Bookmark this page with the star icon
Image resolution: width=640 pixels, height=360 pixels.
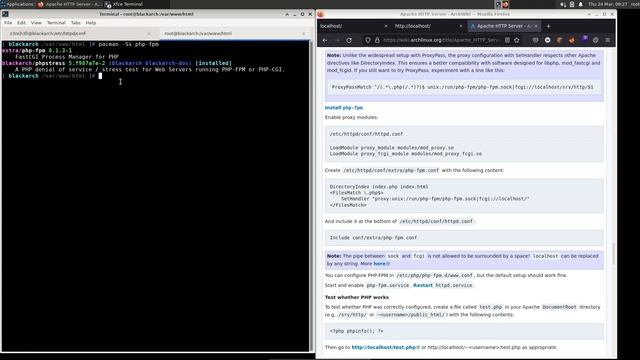tap(517, 40)
